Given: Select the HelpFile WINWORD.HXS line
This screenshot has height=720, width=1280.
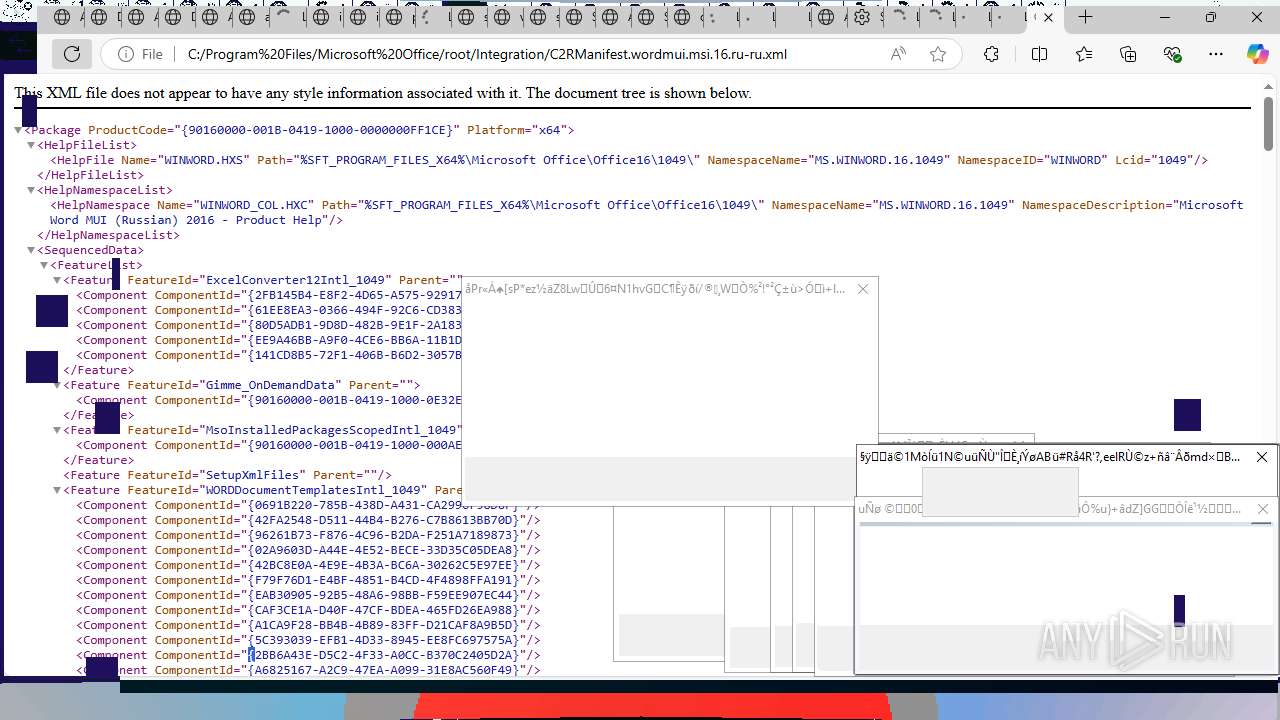Looking at the screenshot, I should point(629,160).
